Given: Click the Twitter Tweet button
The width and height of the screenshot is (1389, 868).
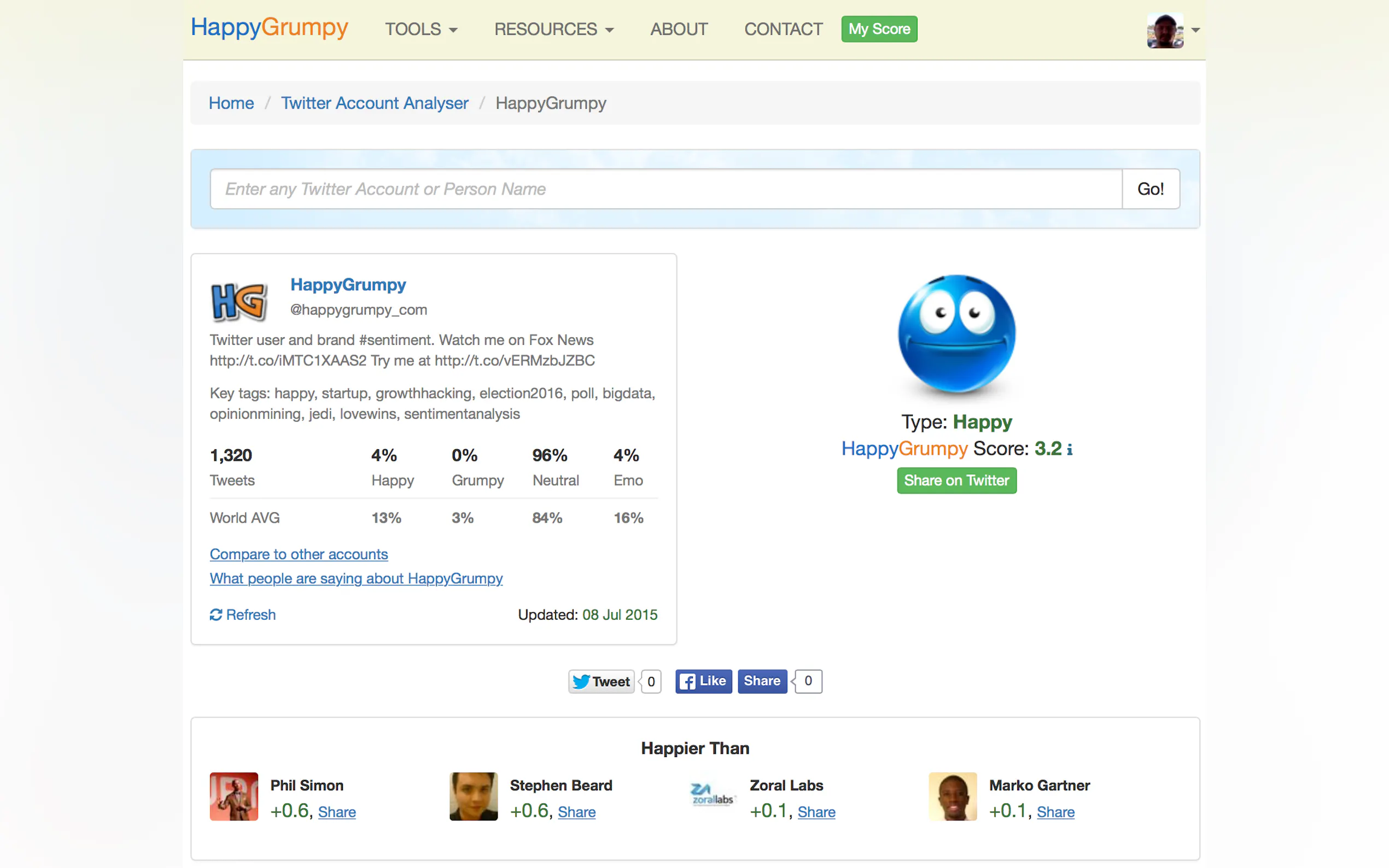Looking at the screenshot, I should point(601,682).
